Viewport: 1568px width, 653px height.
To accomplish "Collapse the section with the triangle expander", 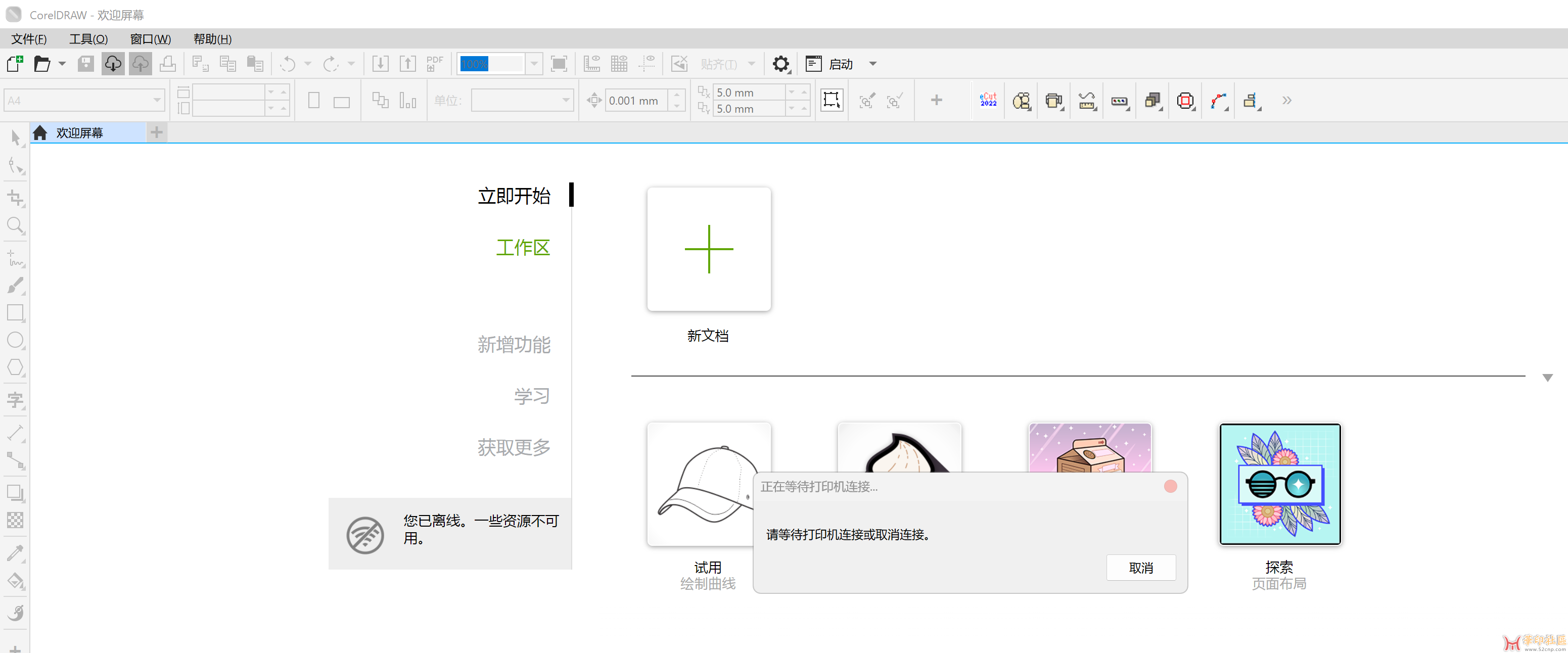I will click(x=1547, y=378).
